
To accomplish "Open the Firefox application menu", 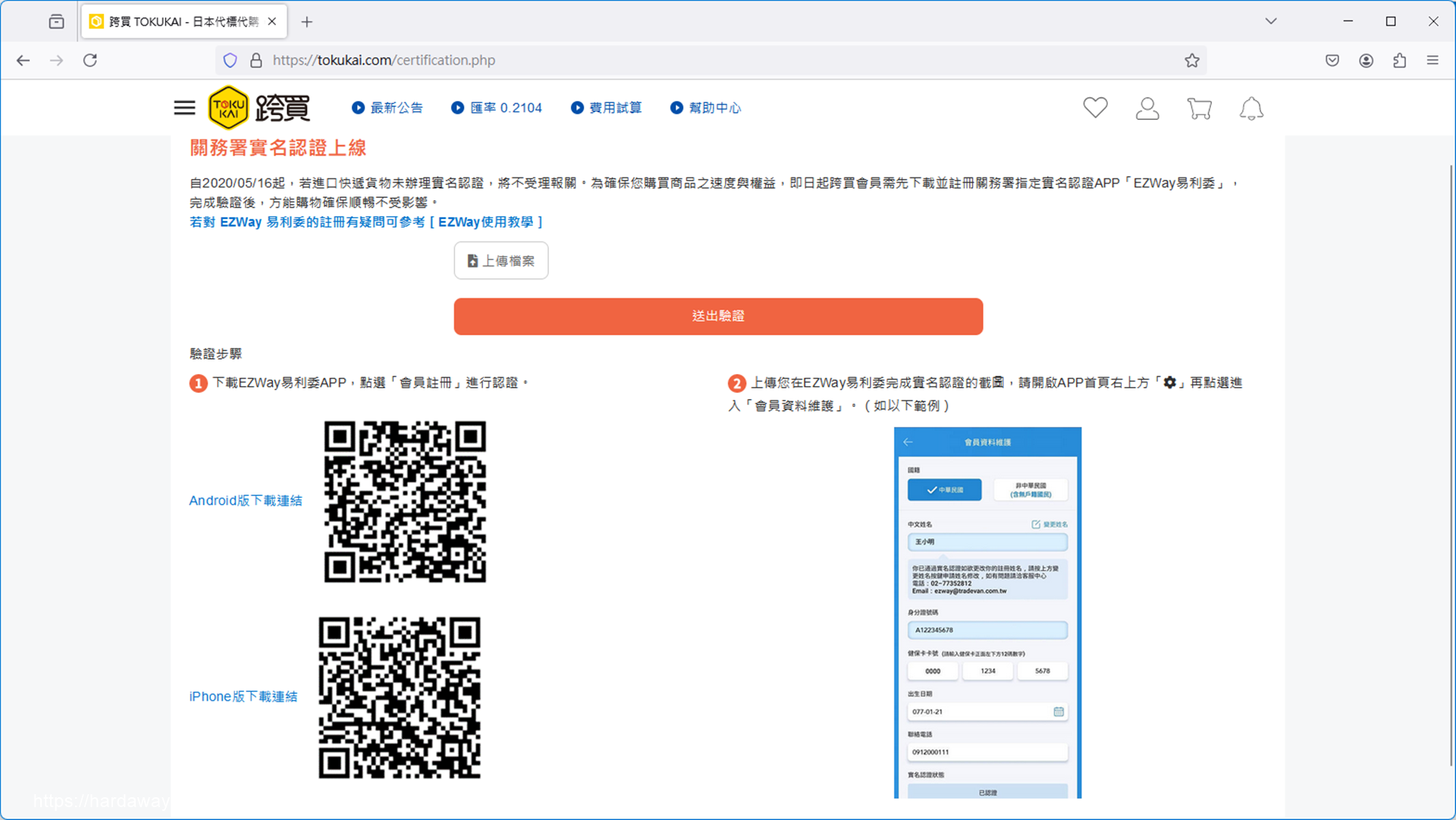I will click(x=1432, y=60).
